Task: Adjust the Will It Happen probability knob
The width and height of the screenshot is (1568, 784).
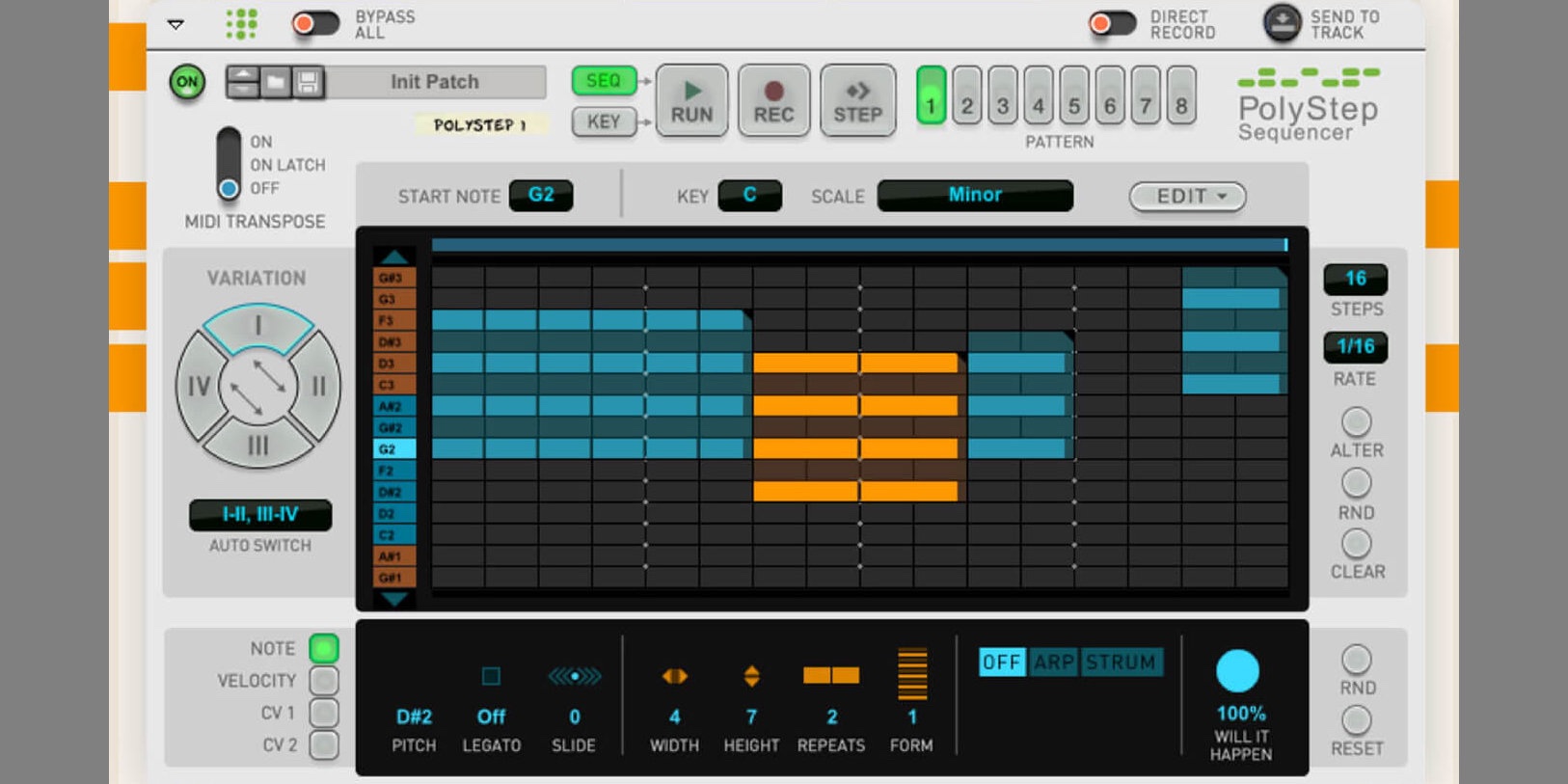Action: coord(1237,671)
